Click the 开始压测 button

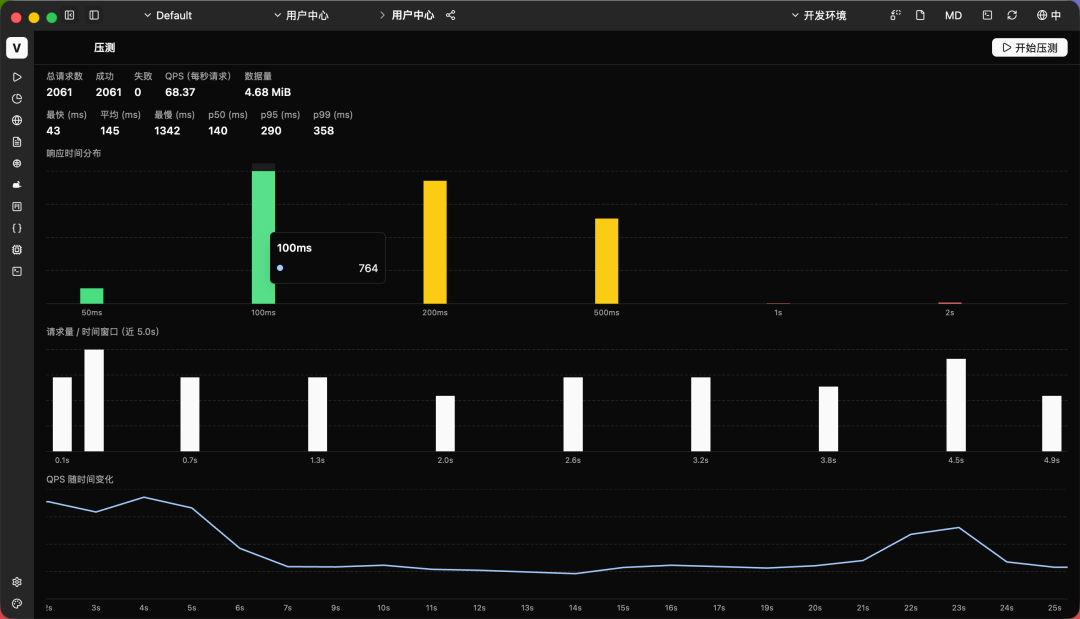tap(1030, 48)
